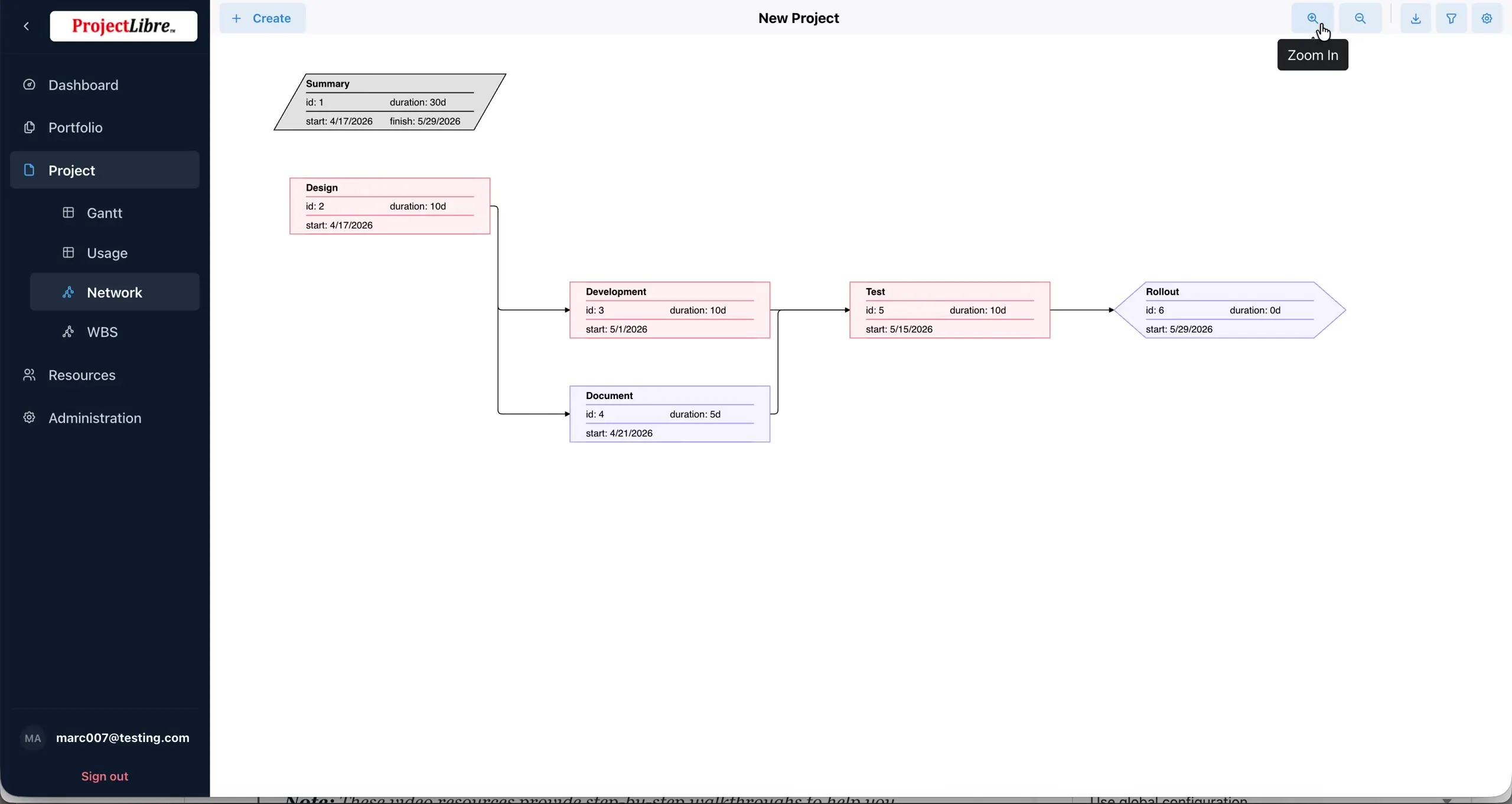The height and width of the screenshot is (804, 1512).
Task: Click 'start: 5/15/2026' in Test node
Action: (900, 329)
